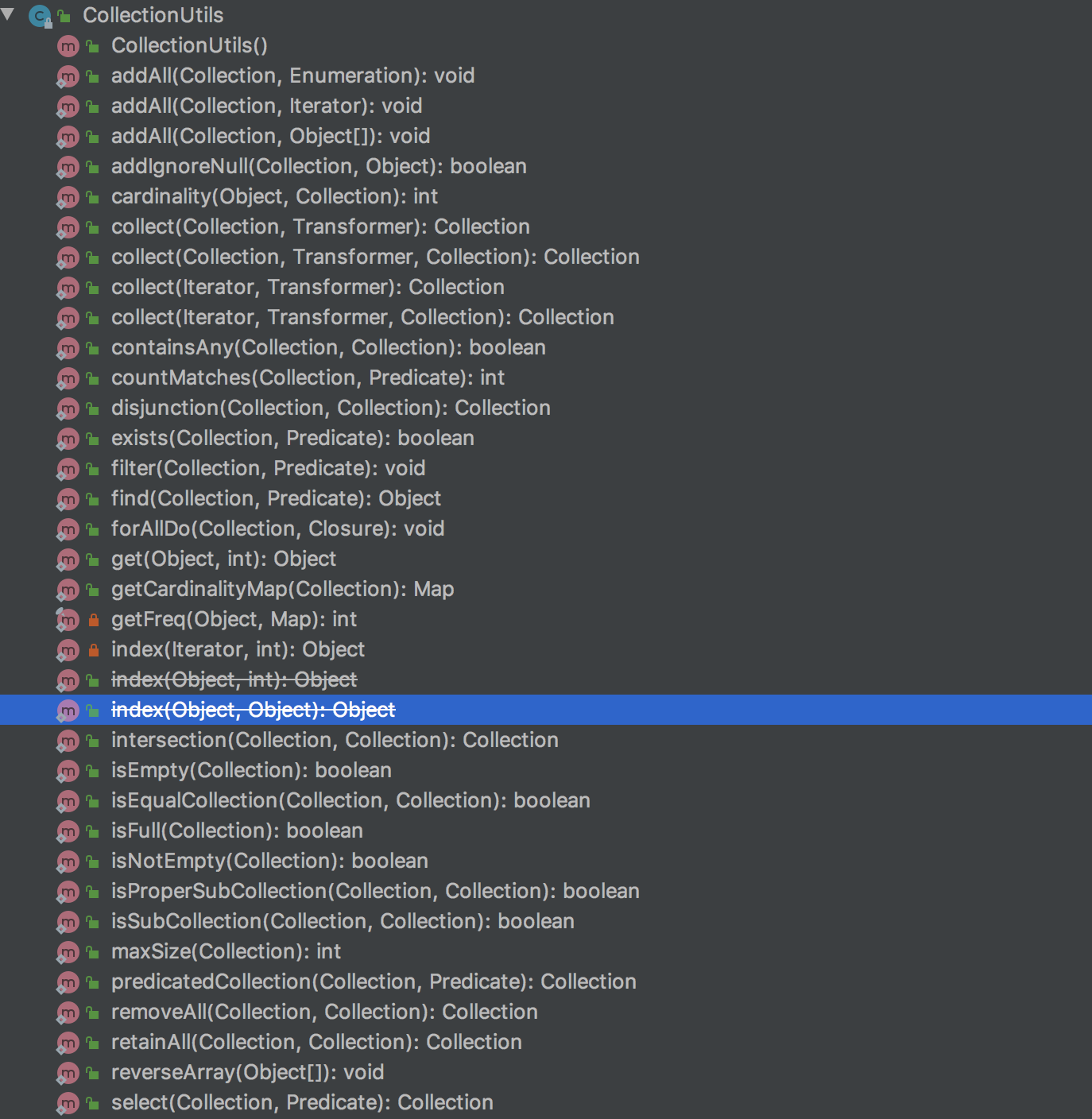Click the CollectionUtils class icon
This screenshot has height=1119, width=1092.
tap(39, 15)
